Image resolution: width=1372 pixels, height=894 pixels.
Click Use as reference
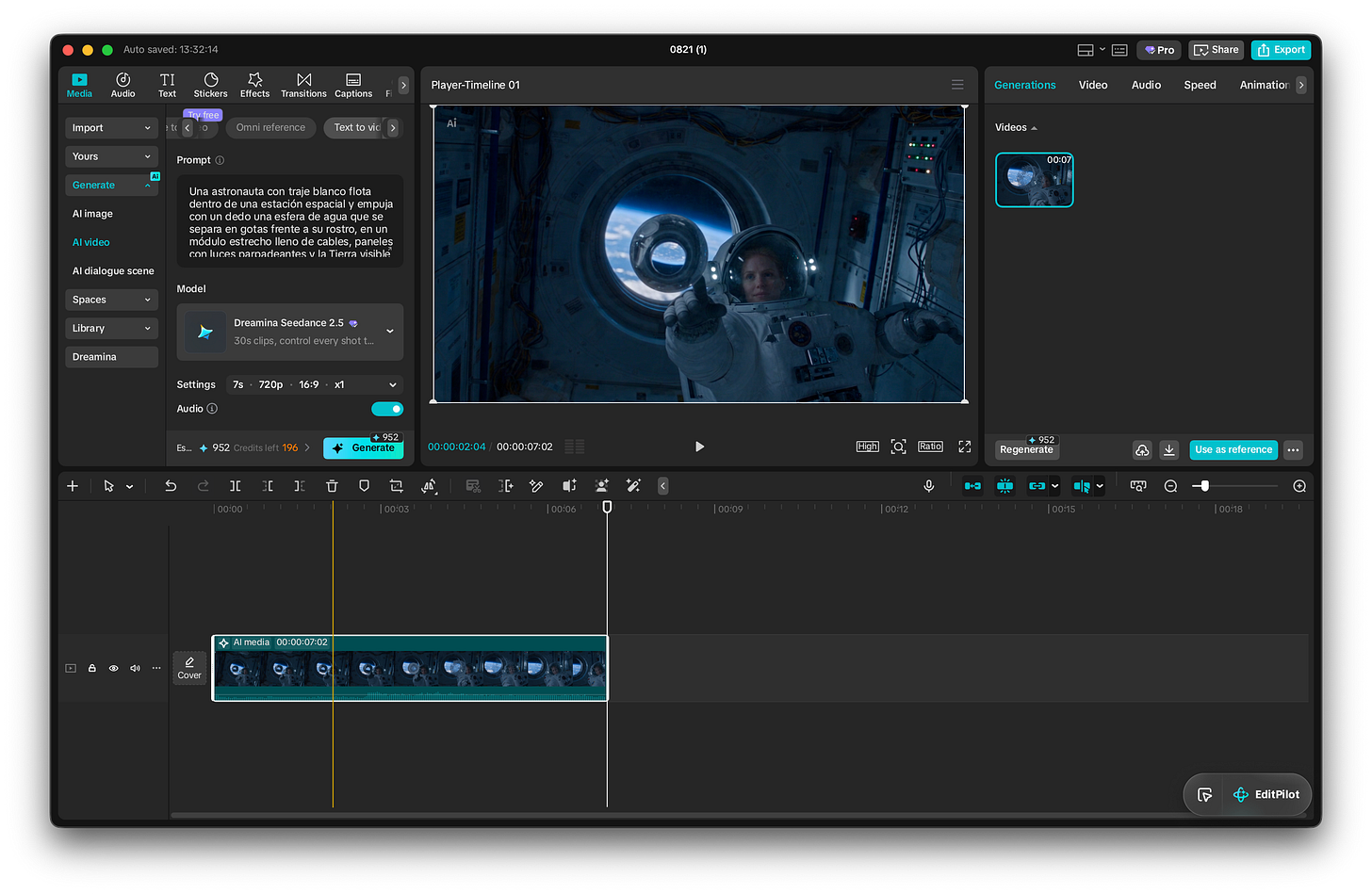coord(1233,450)
